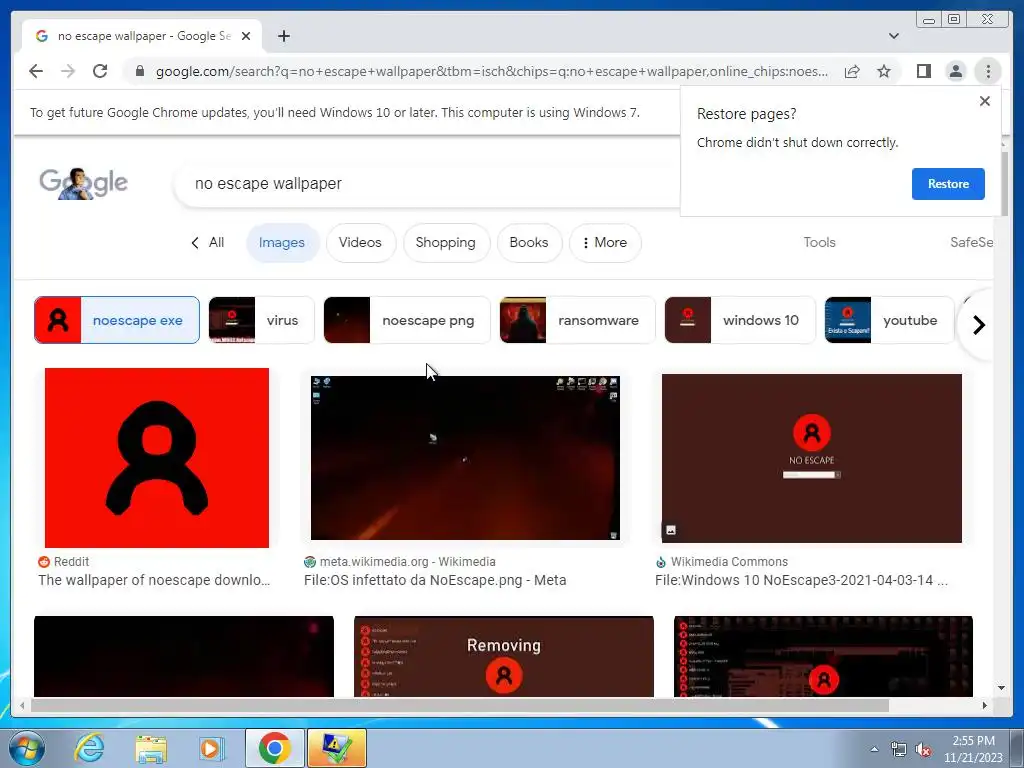Open 'The wallpaper of noescape' Reddit link

click(154, 580)
